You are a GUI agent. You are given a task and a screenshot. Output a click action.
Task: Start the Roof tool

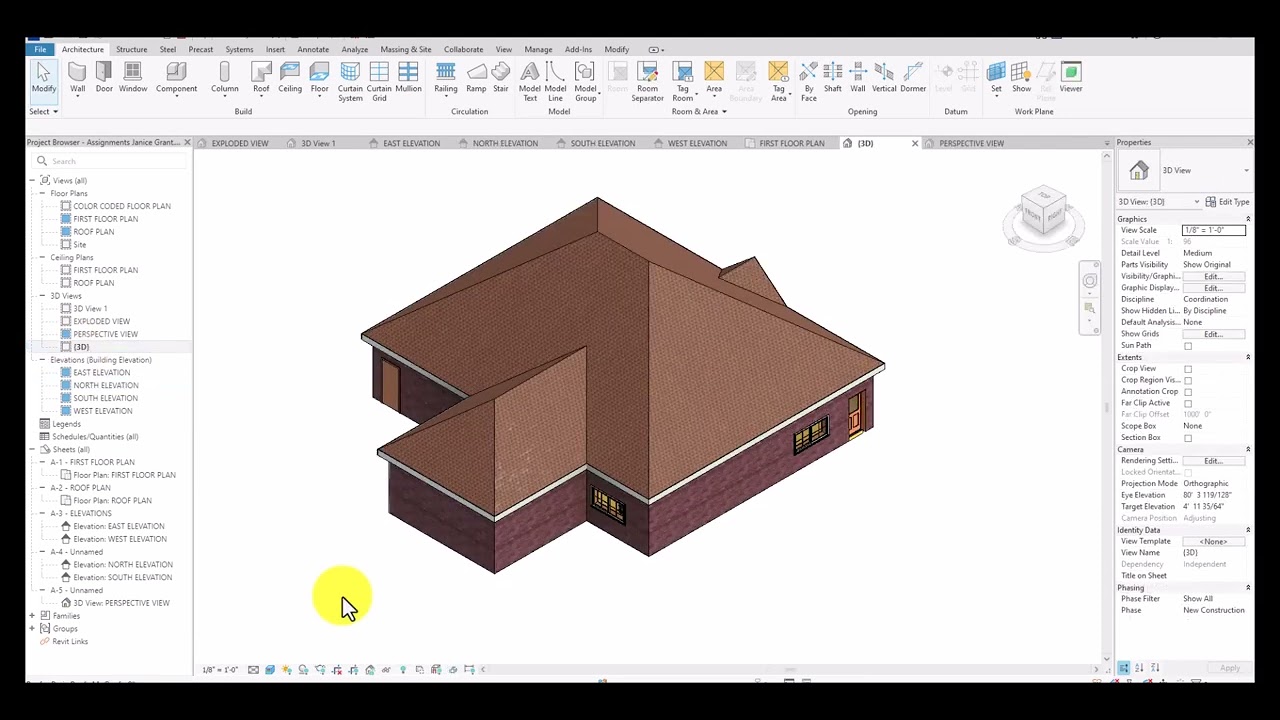(261, 78)
